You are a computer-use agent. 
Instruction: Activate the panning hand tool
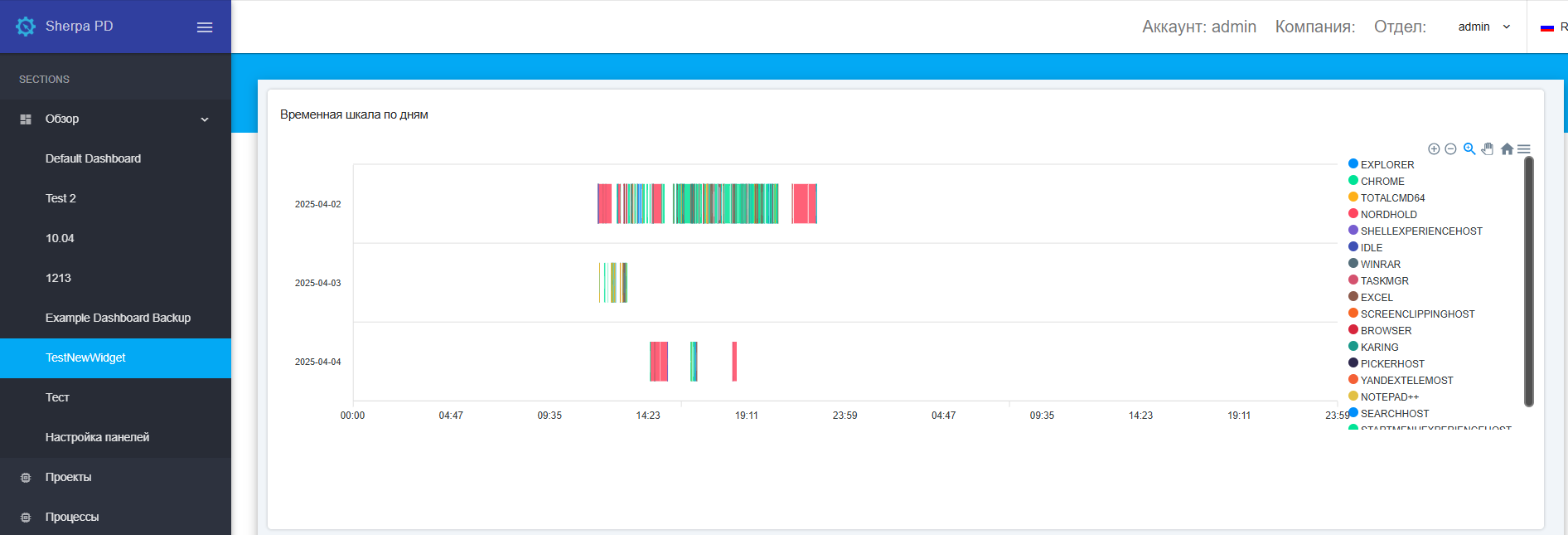click(1488, 149)
